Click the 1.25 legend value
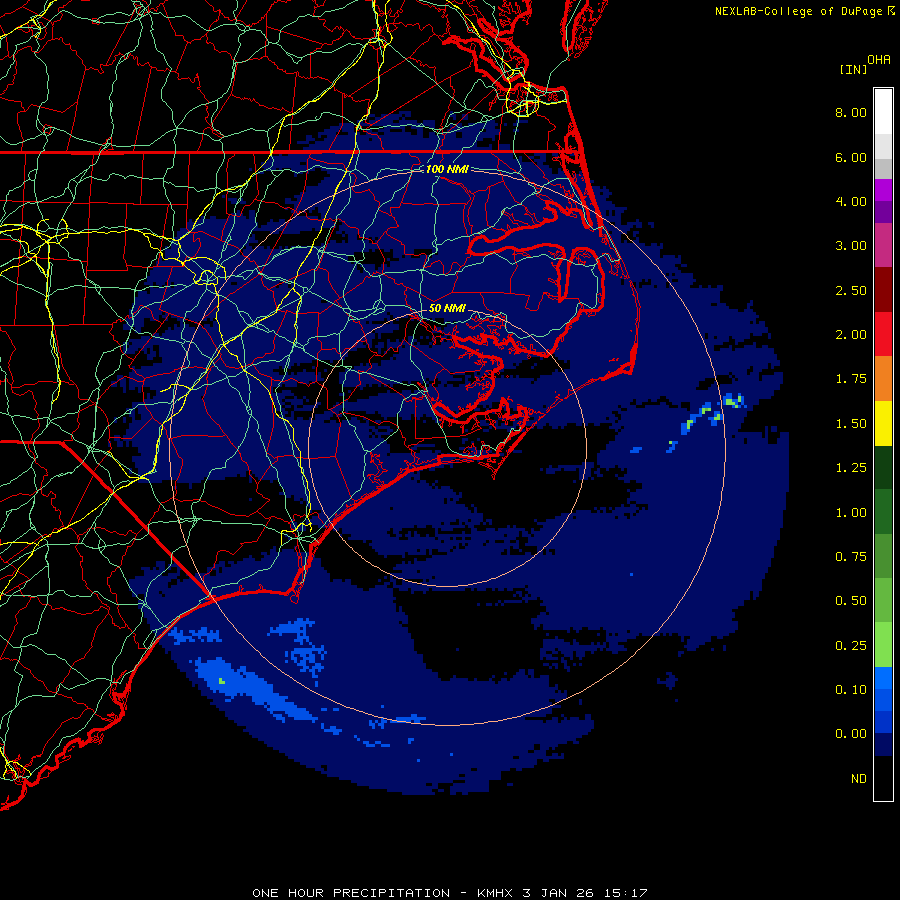Image resolution: width=900 pixels, height=900 pixels. (x=851, y=468)
